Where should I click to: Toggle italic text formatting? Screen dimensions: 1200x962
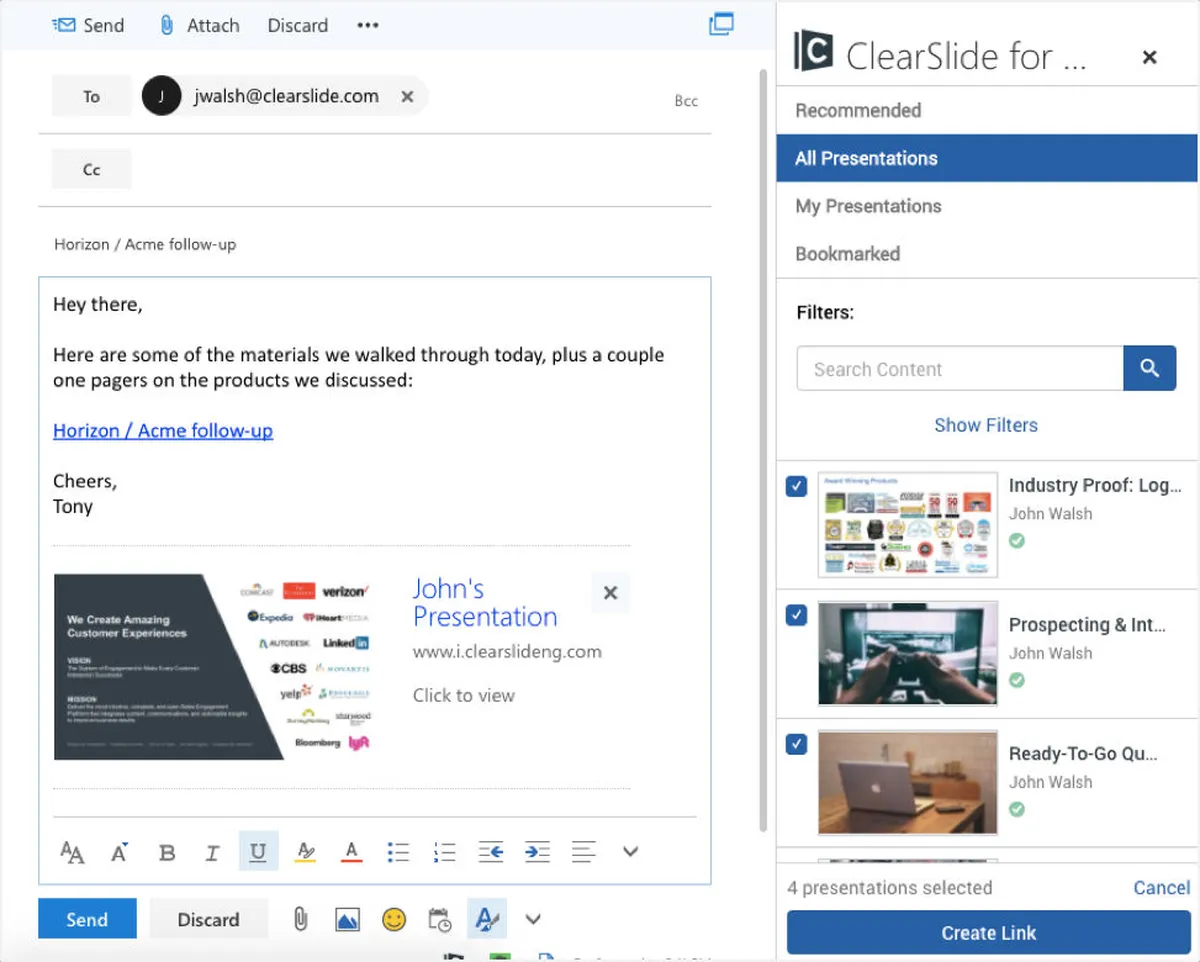tap(212, 852)
